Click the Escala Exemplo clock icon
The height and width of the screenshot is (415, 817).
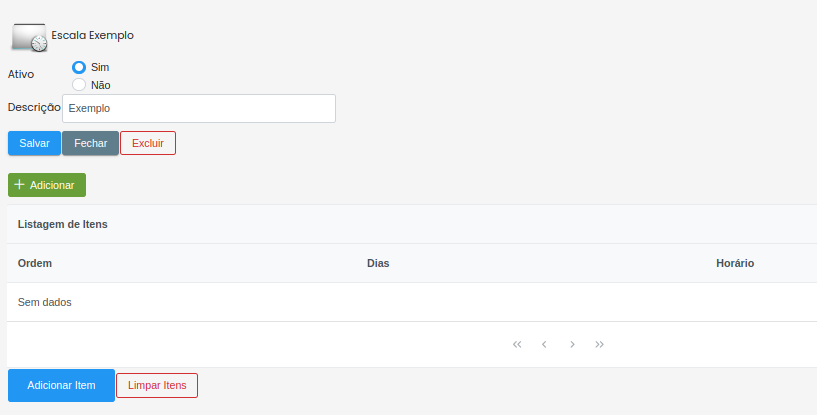29,37
